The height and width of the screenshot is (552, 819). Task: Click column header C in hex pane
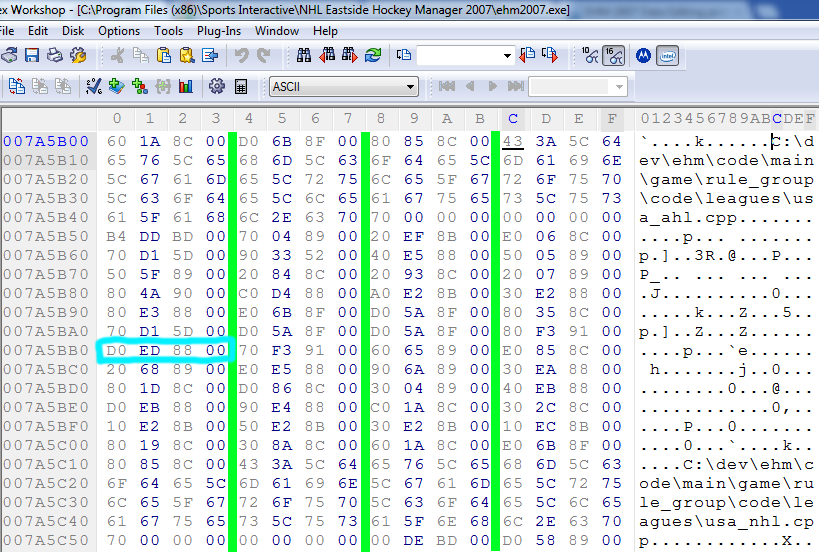pos(513,119)
